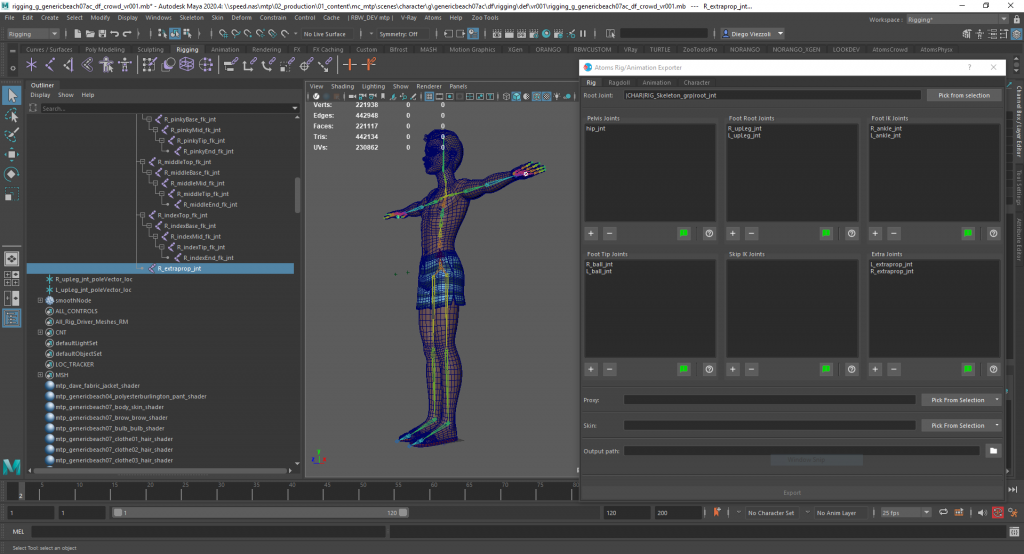The width and height of the screenshot is (1024, 554).
Task: Toggle viewport wireframe on shaded button
Action: coord(537,97)
